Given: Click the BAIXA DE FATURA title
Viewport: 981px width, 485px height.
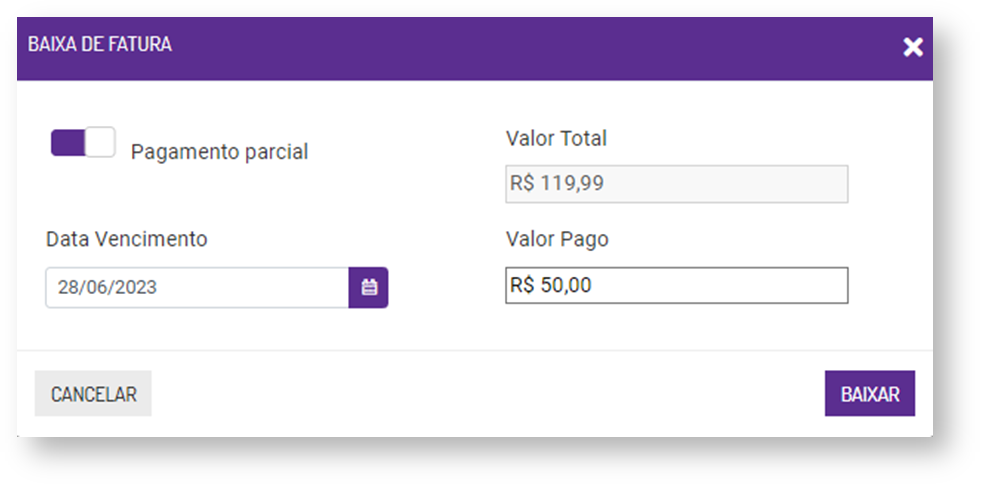Looking at the screenshot, I should point(99,45).
